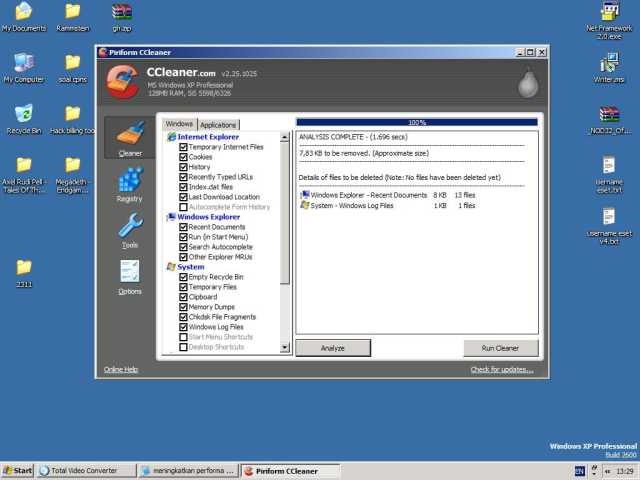
Task: Select username eset v4.txt file icon
Action: pyautogui.click(x=609, y=226)
